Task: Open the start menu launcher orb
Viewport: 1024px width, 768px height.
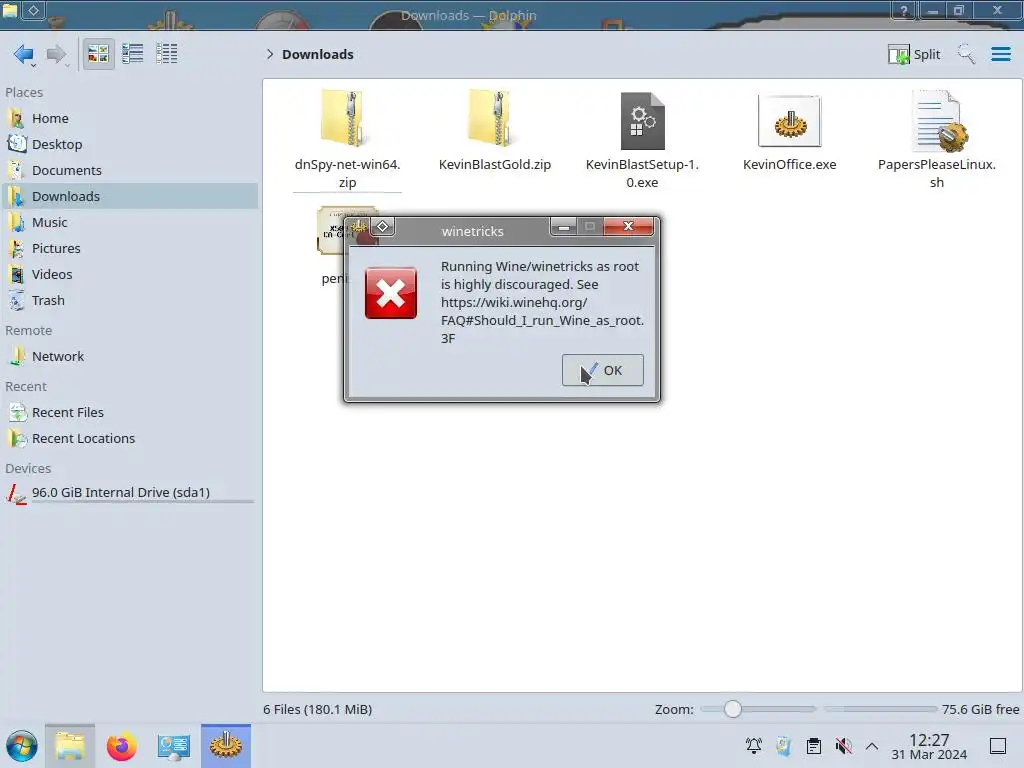Action: click(22, 746)
